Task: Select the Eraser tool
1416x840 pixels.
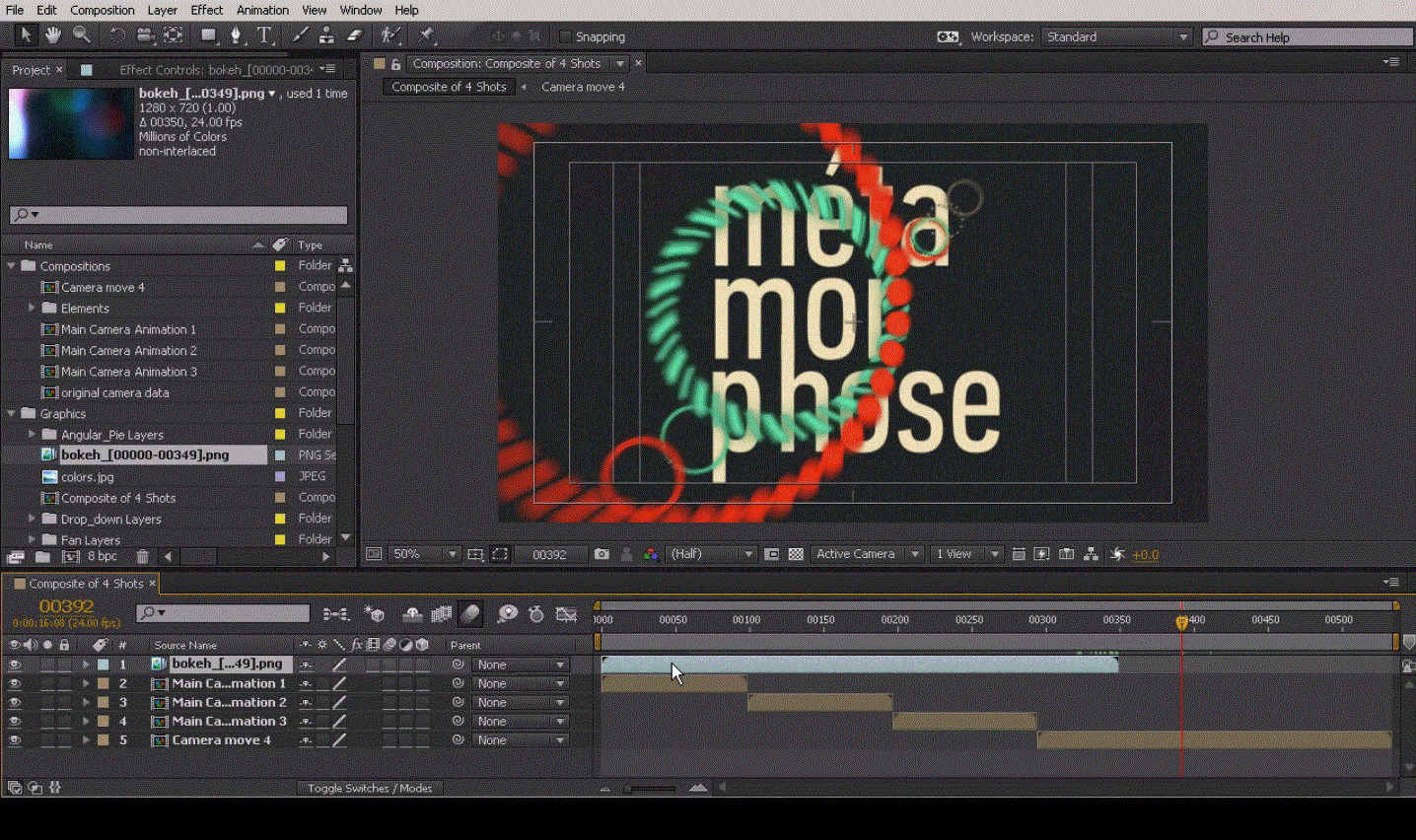Action: (354, 35)
